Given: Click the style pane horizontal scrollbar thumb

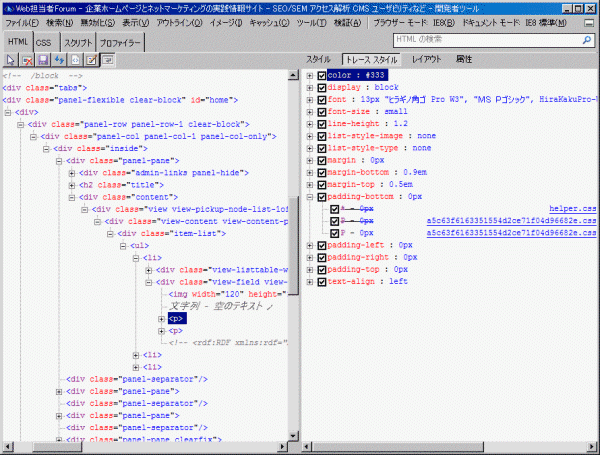Looking at the screenshot, I should tap(398, 447).
